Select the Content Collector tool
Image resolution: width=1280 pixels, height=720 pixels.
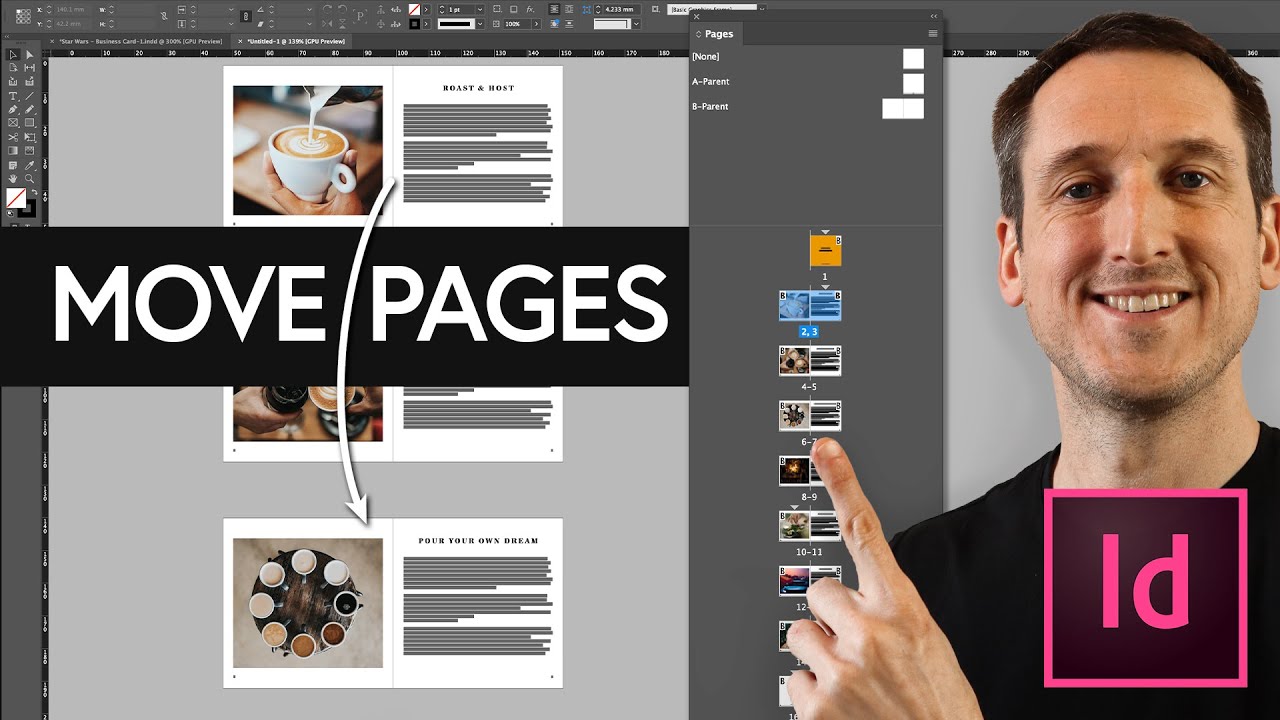point(13,81)
